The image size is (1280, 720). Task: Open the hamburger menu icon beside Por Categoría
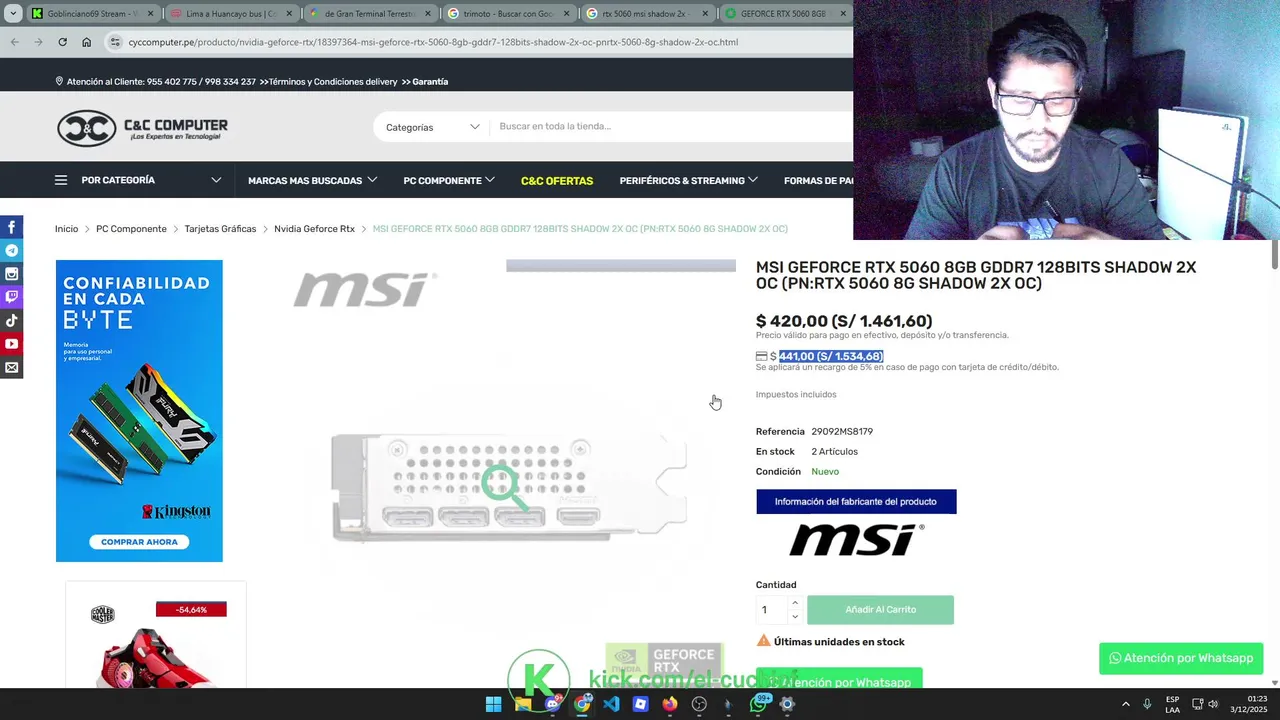tap(61, 180)
